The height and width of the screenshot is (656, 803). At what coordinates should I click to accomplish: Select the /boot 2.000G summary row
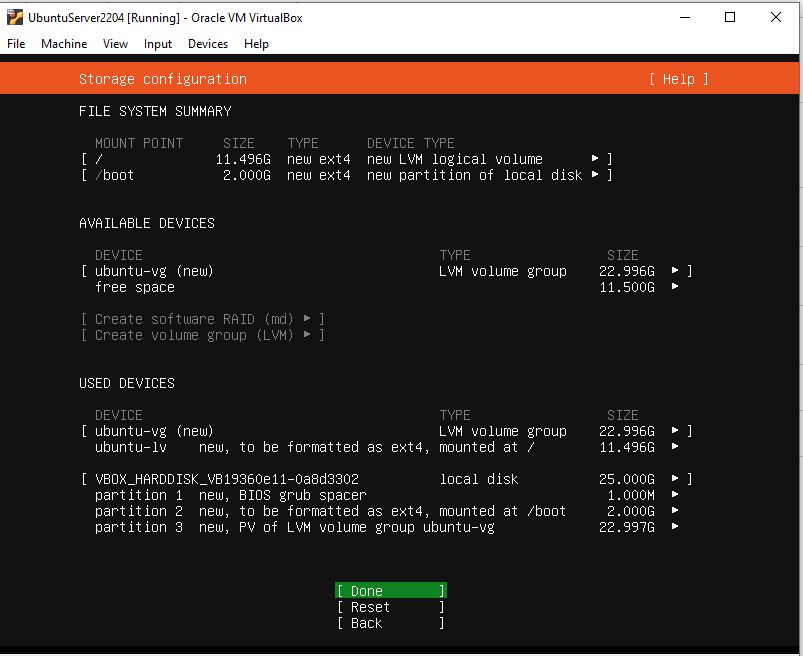[x=347, y=175]
